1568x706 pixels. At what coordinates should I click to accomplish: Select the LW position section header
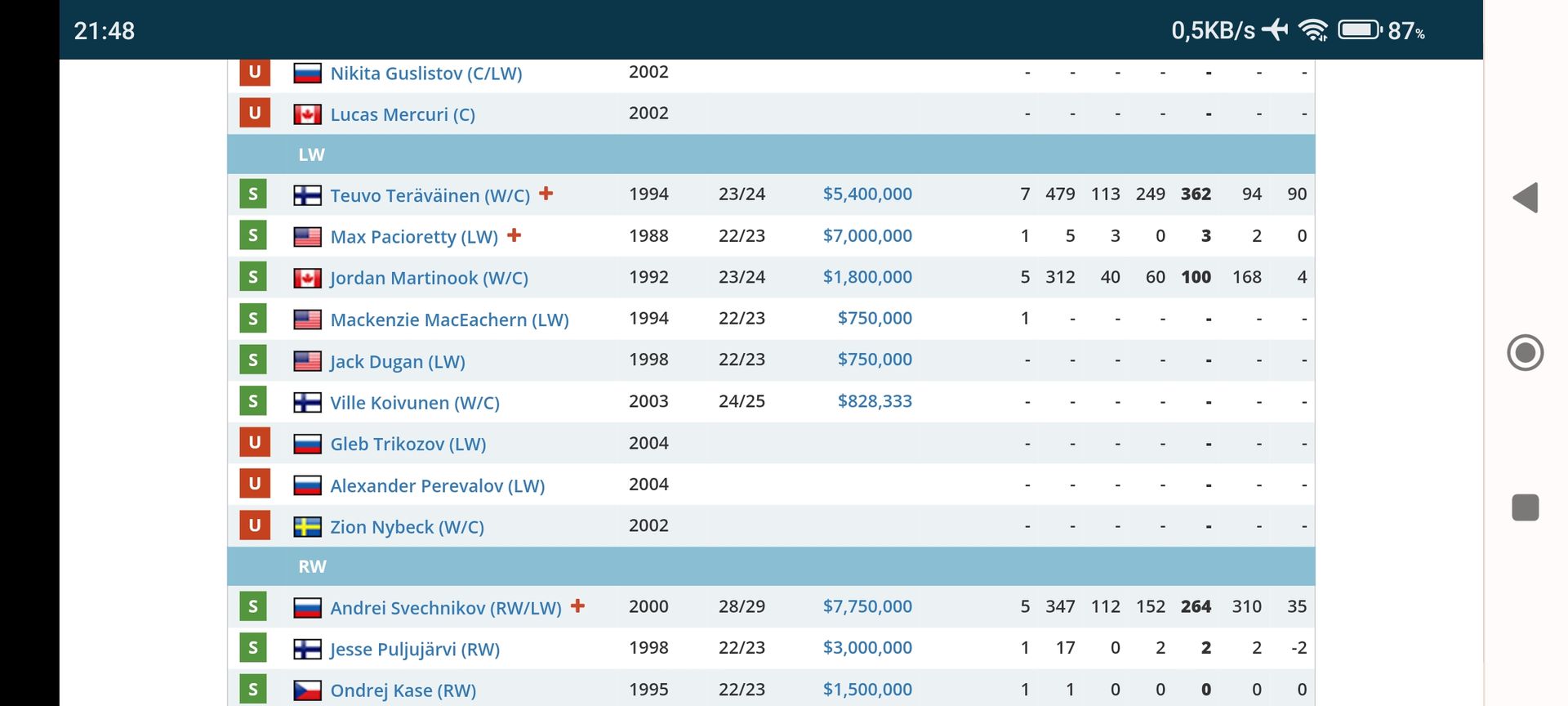[311, 154]
